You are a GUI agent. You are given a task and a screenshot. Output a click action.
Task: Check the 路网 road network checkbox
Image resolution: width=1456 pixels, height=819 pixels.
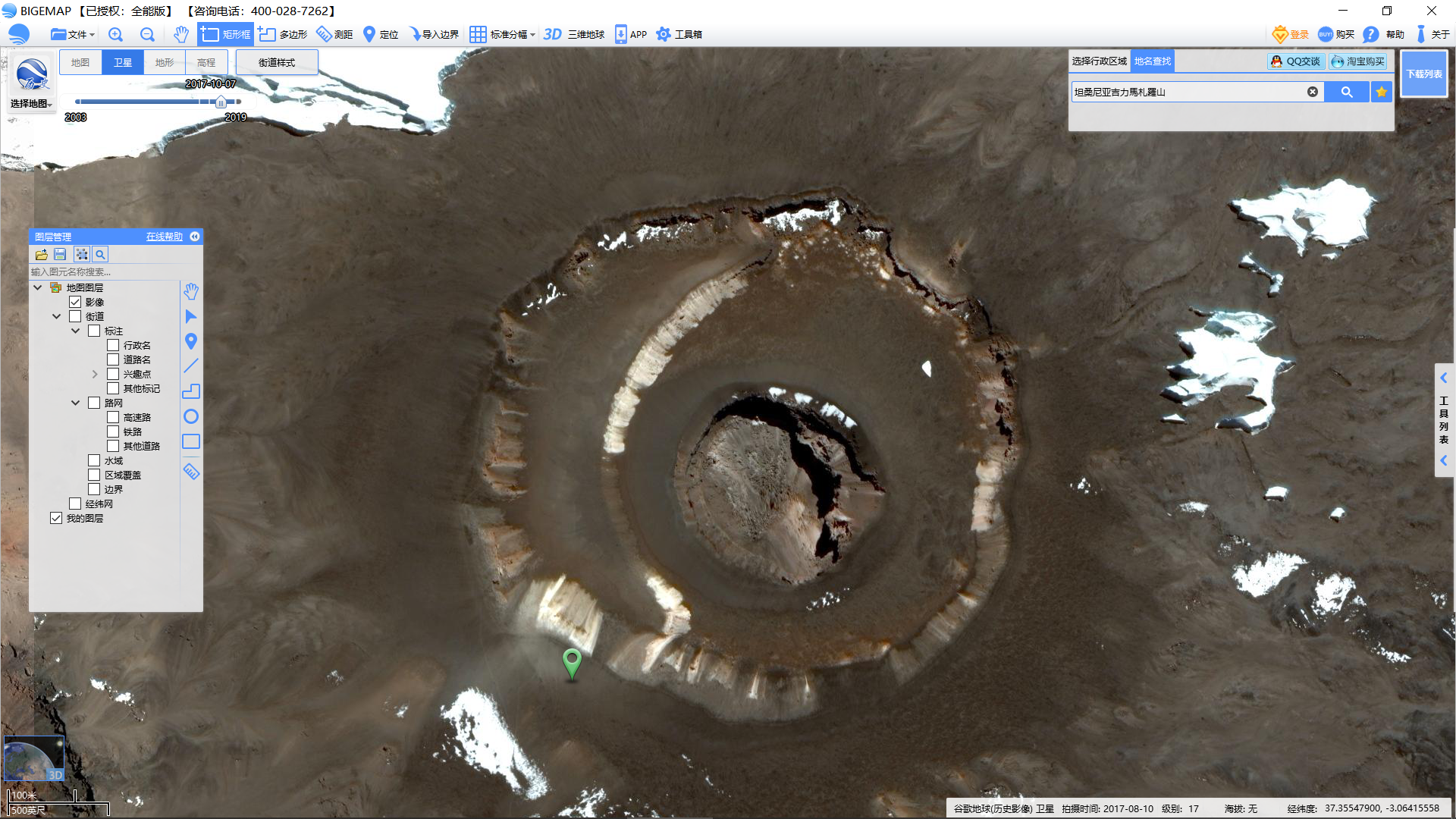tap(94, 403)
